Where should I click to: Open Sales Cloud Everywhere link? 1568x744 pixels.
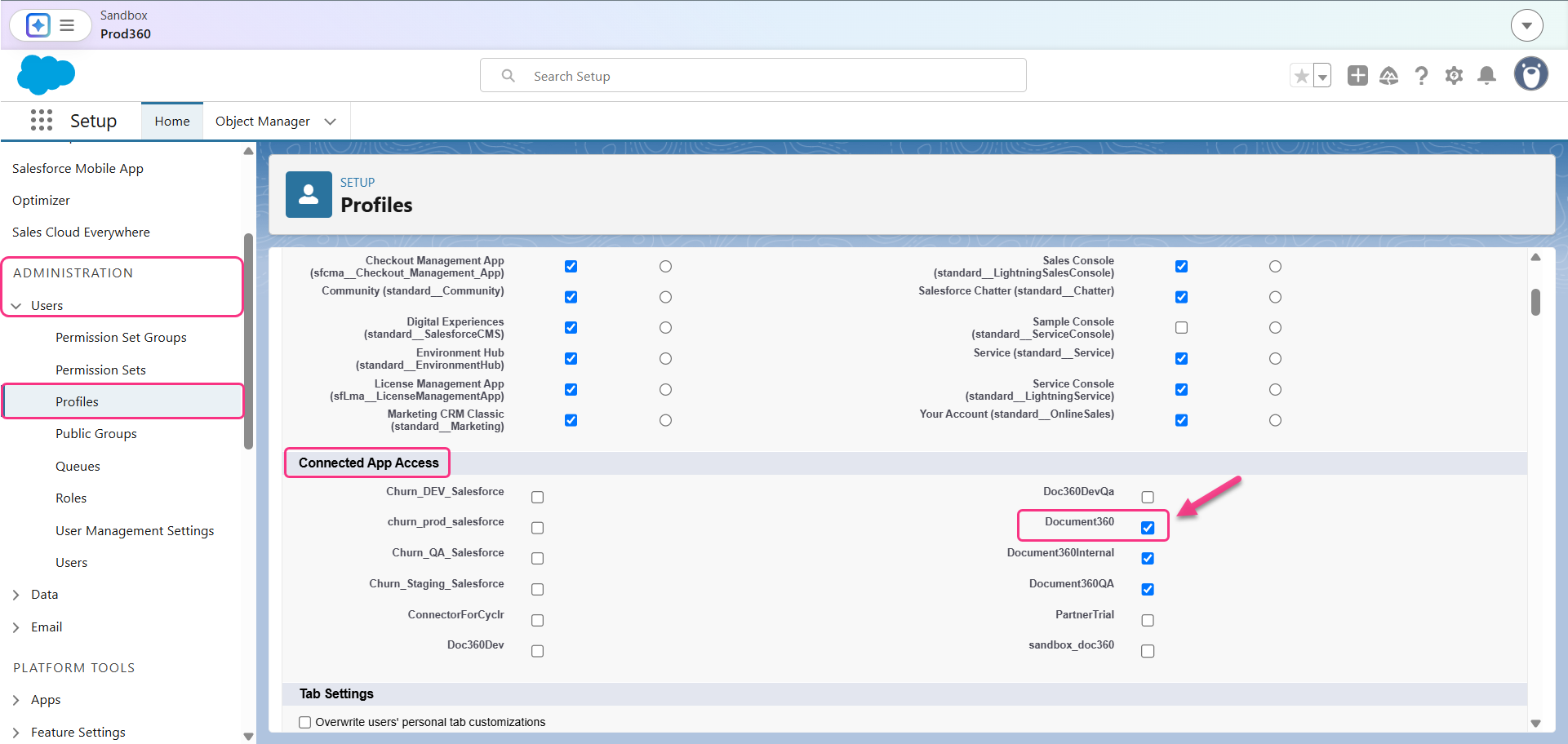(81, 232)
